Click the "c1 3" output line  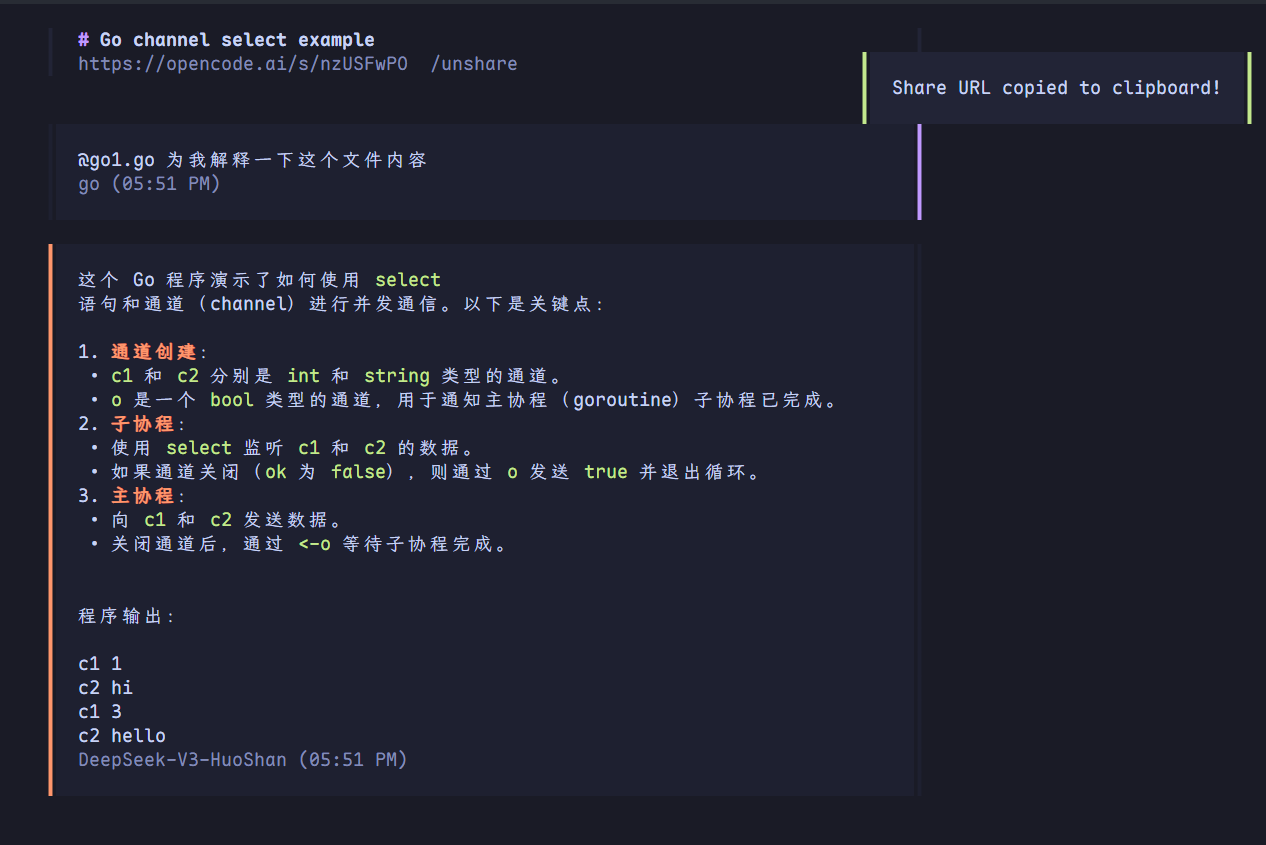[100, 712]
